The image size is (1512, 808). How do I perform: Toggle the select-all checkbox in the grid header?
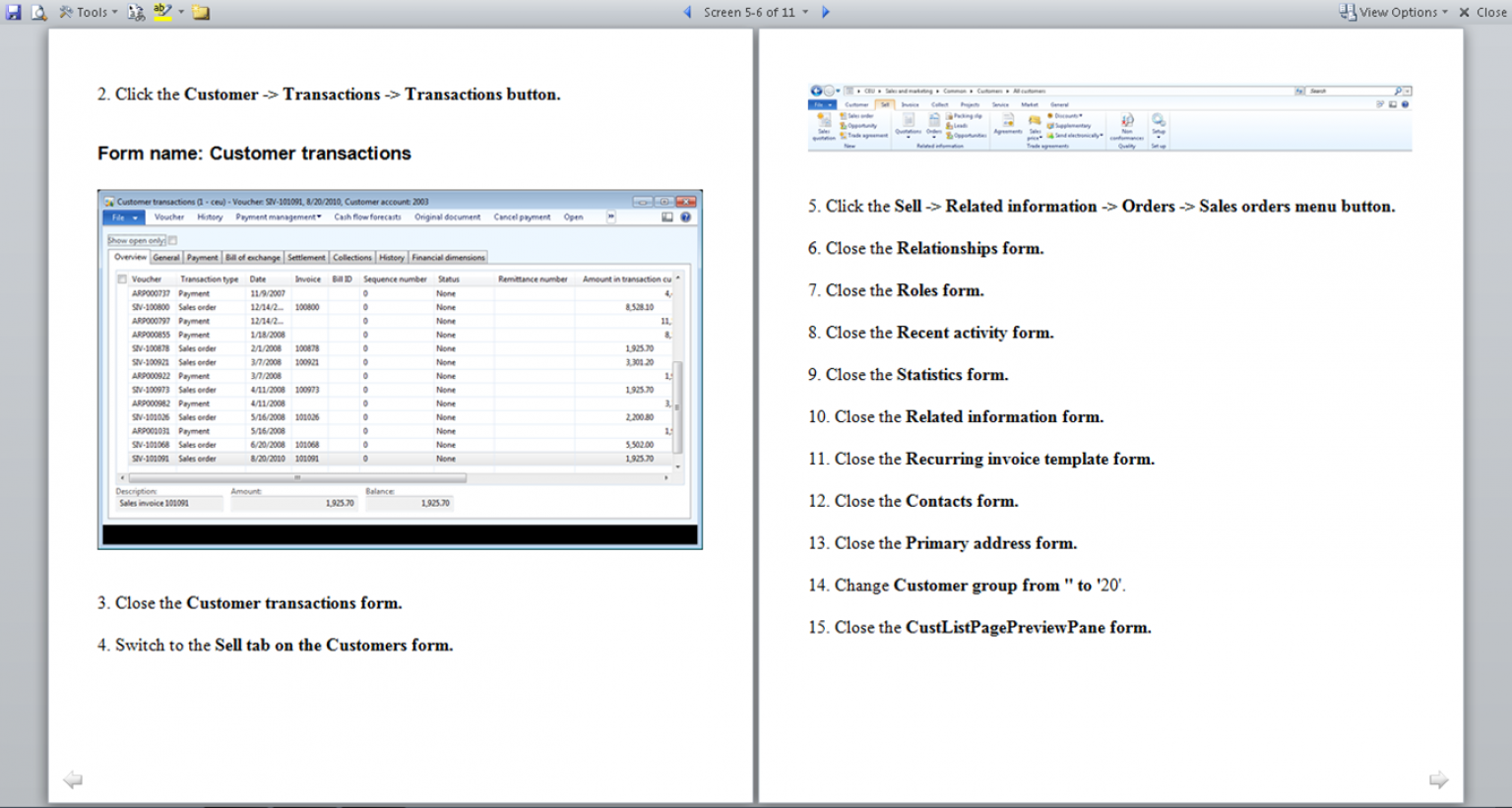(122, 279)
